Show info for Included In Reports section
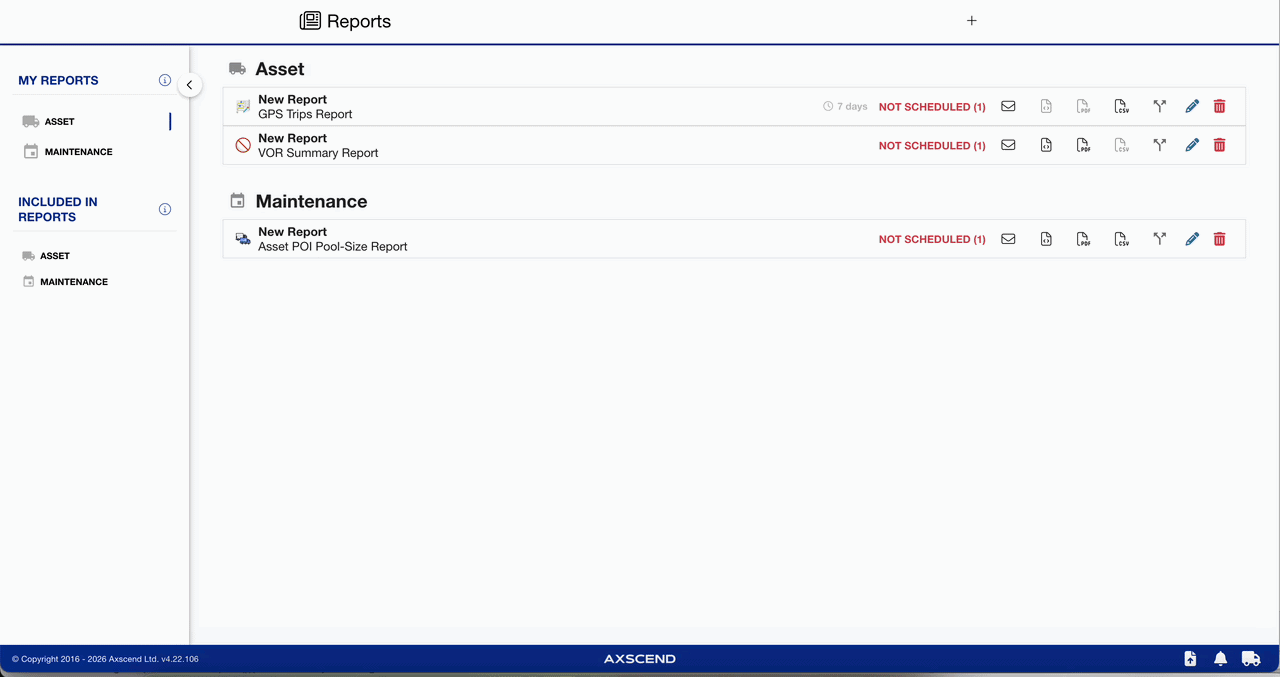The width and height of the screenshot is (1280, 677). 165,209
